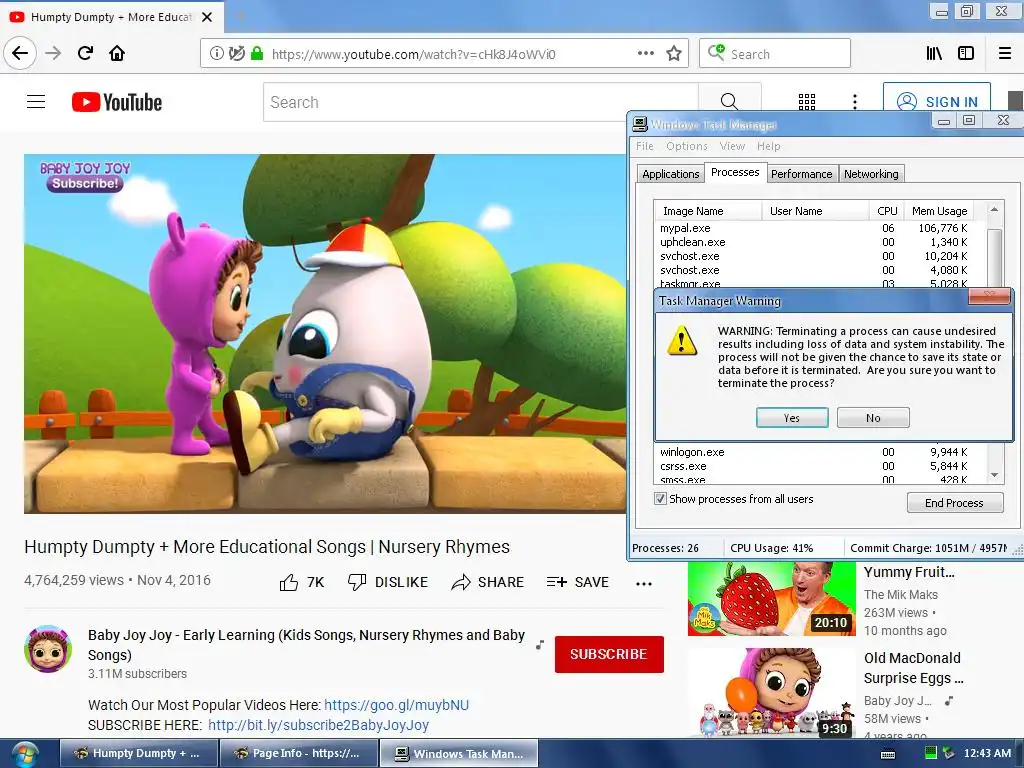Sort processes by CPU column
Image resolution: width=1024 pixels, height=768 pixels.
point(887,211)
